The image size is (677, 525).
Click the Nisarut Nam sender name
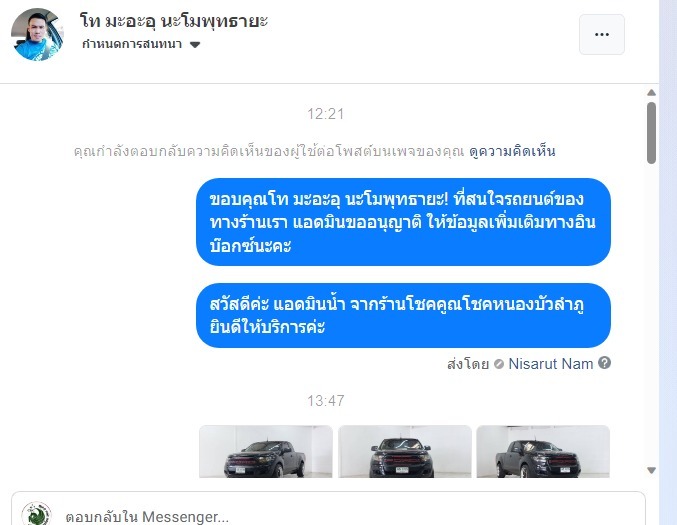[x=550, y=364]
